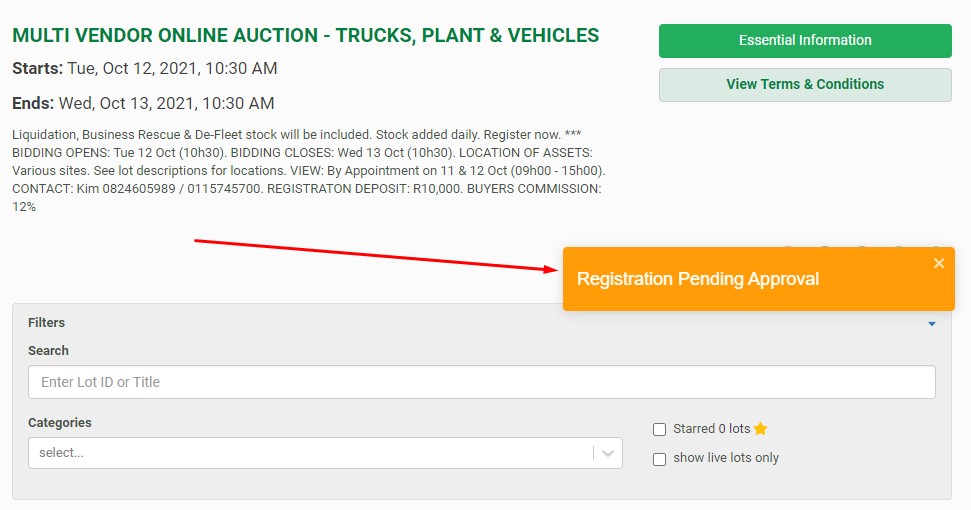Click the "Starred 0 lots" label text
Image resolution: width=971 pixels, height=510 pixels.
pos(711,429)
